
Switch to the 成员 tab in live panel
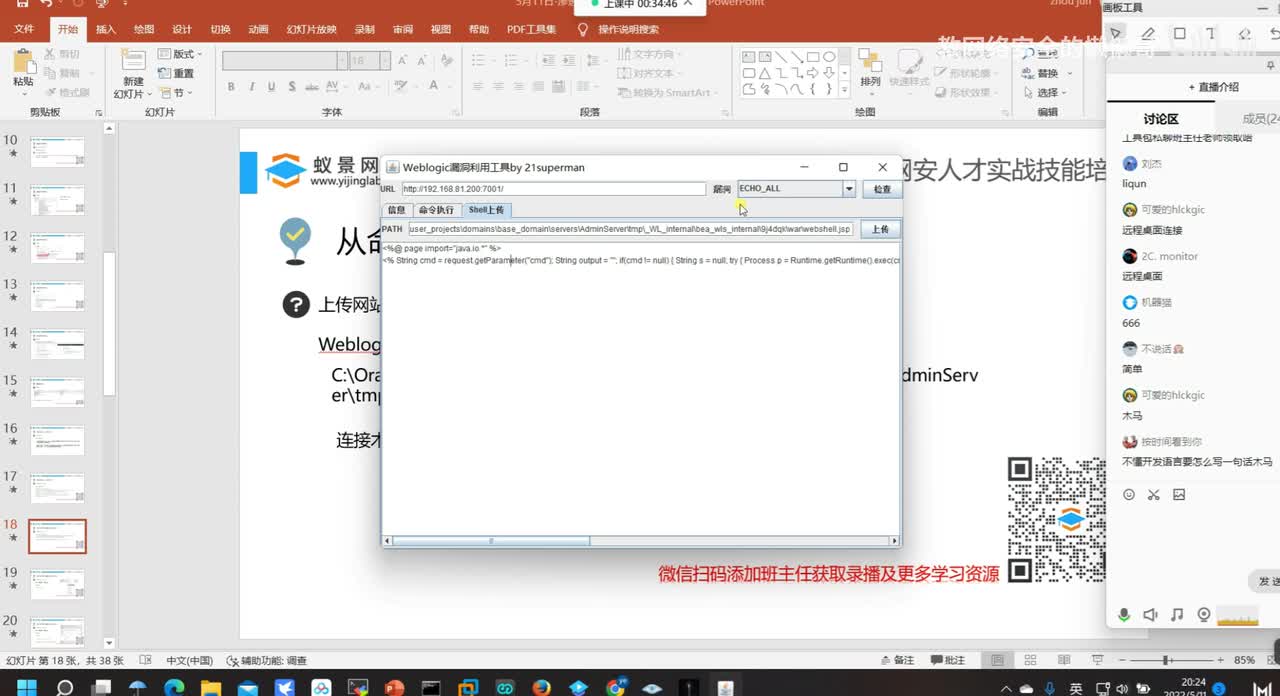tap(1260, 119)
